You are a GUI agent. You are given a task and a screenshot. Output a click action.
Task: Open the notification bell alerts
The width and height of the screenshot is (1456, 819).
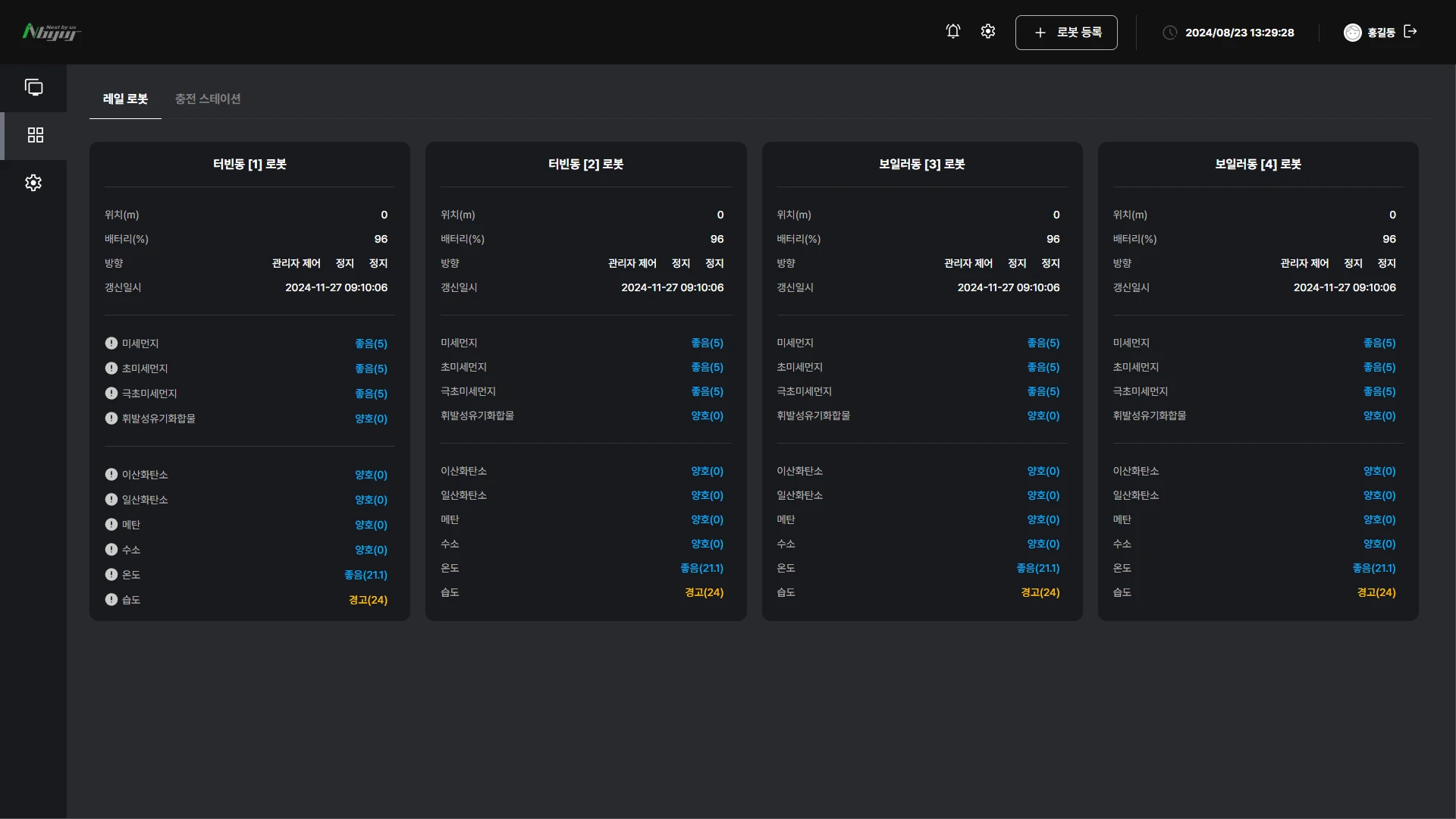[x=953, y=31]
